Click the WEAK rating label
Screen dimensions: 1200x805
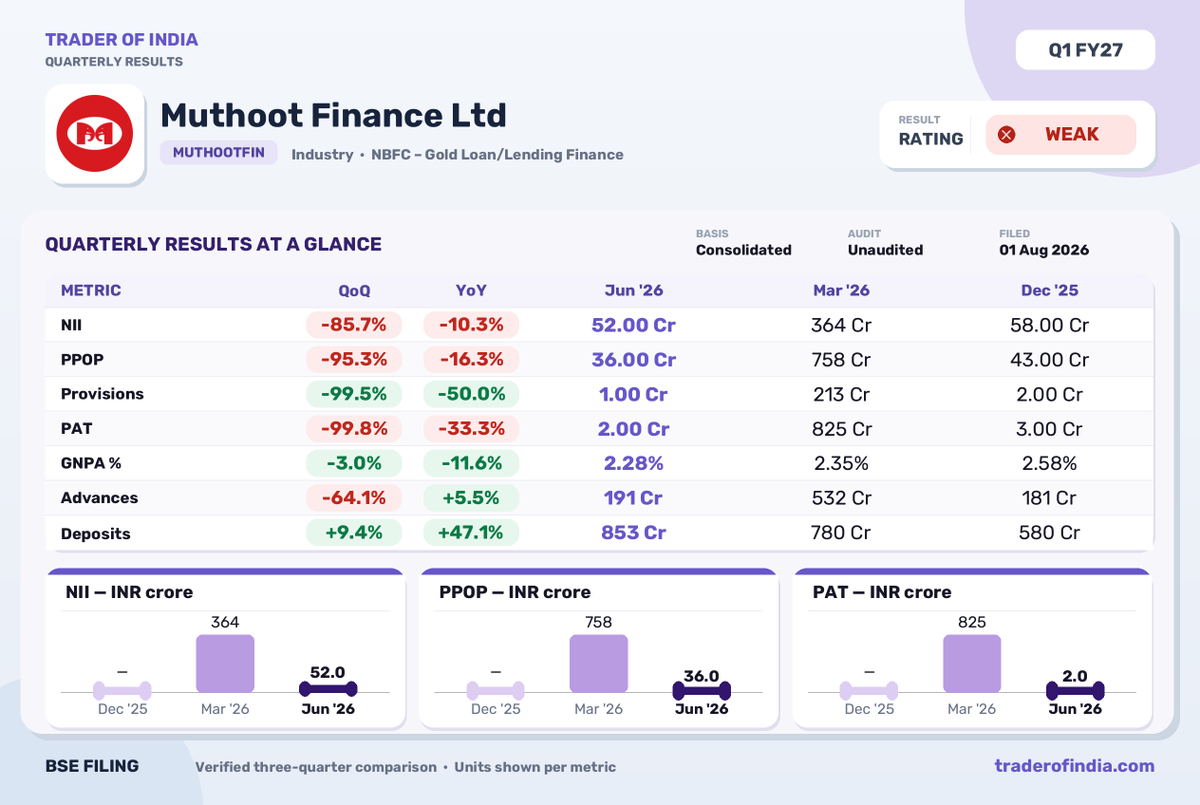pyautogui.click(x=1072, y=135)
